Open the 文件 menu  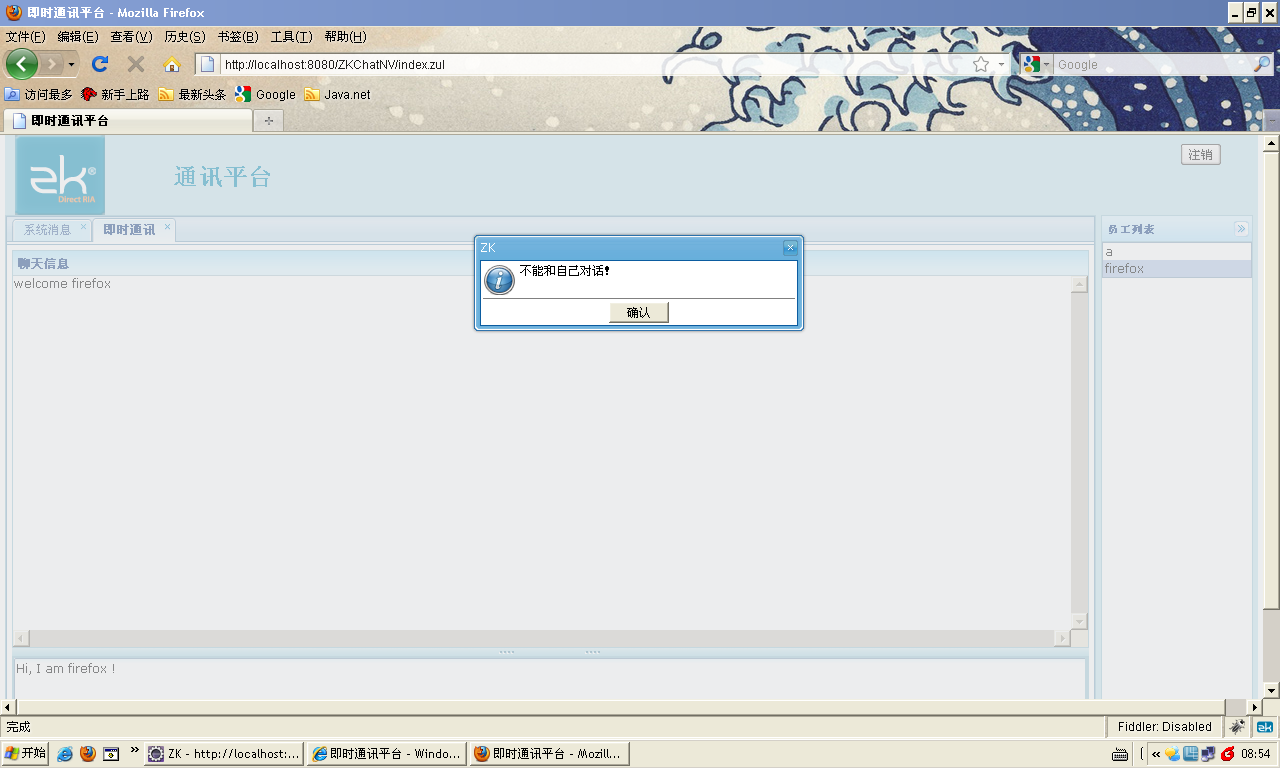coord(26,37)
